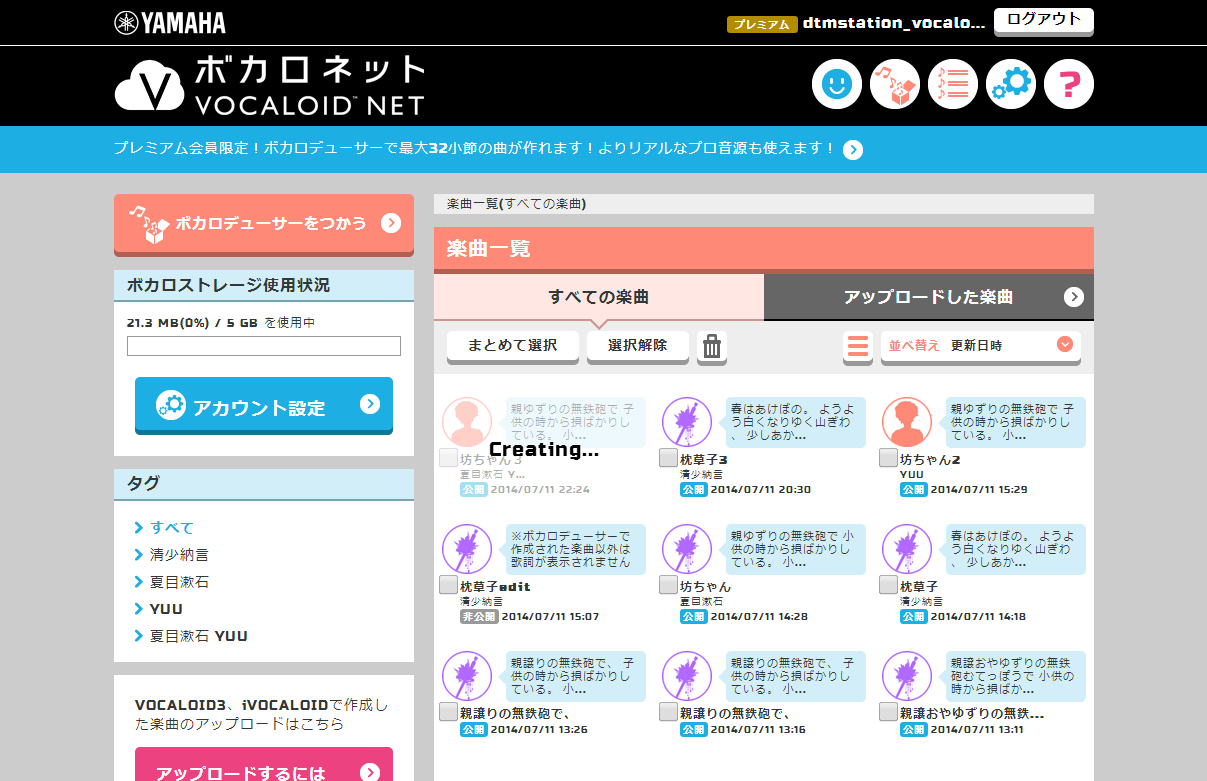Open the song list header icon

[x=953, y=85]
